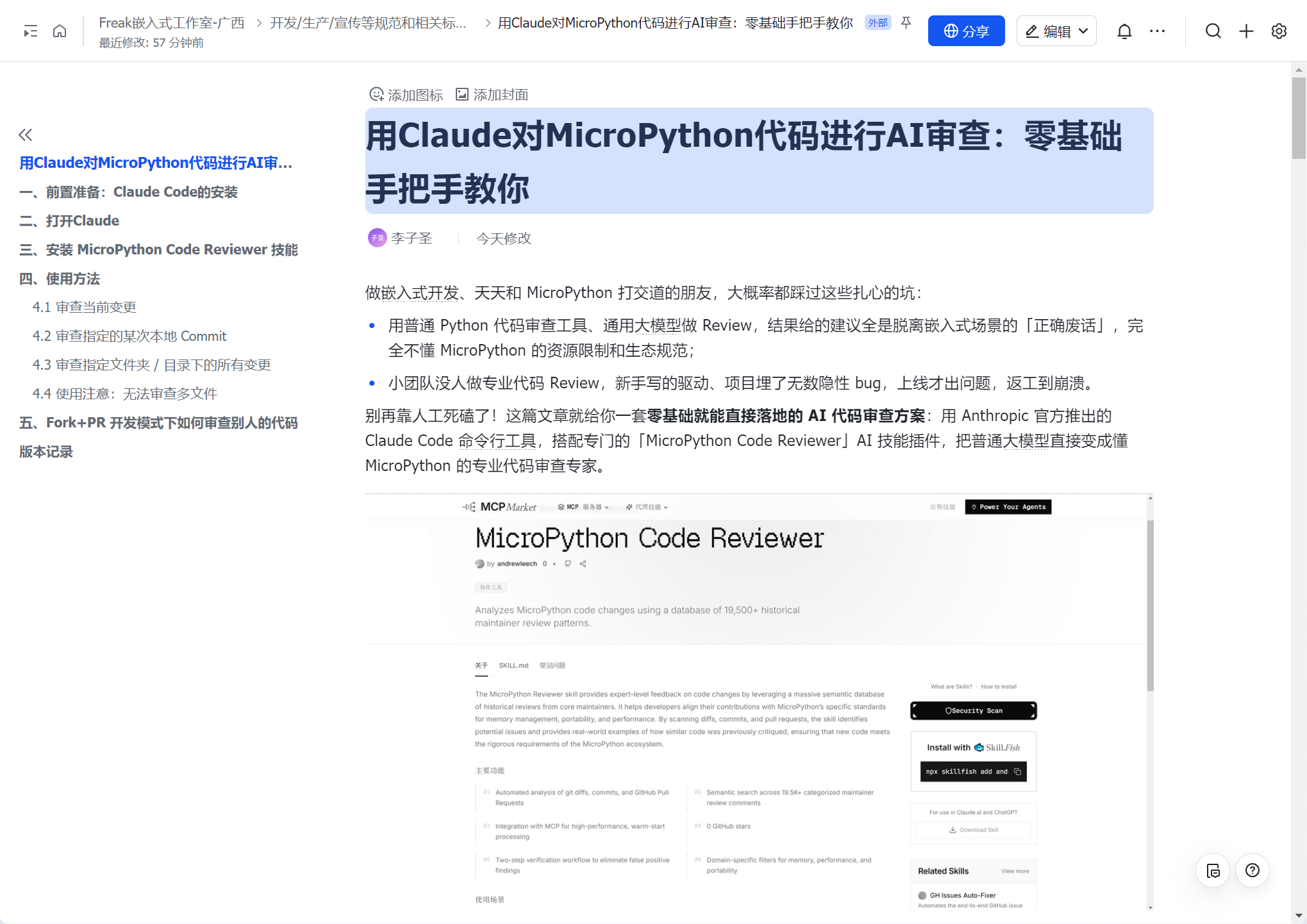1307x924 pixels.
Task: Click the blue 分享 button
Action: click(966, 31)
